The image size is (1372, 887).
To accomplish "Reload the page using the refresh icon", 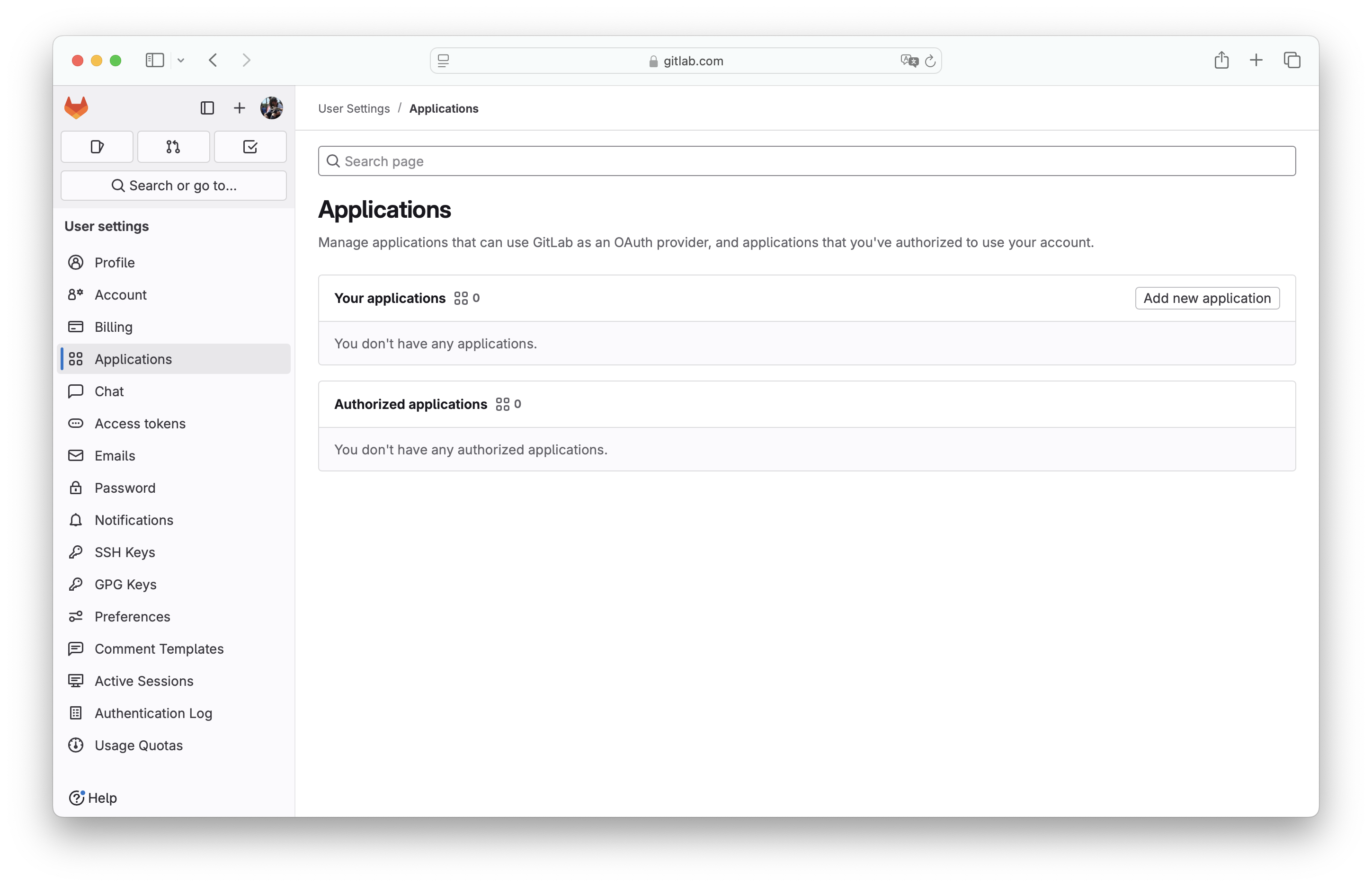I will tap(931, 61).
